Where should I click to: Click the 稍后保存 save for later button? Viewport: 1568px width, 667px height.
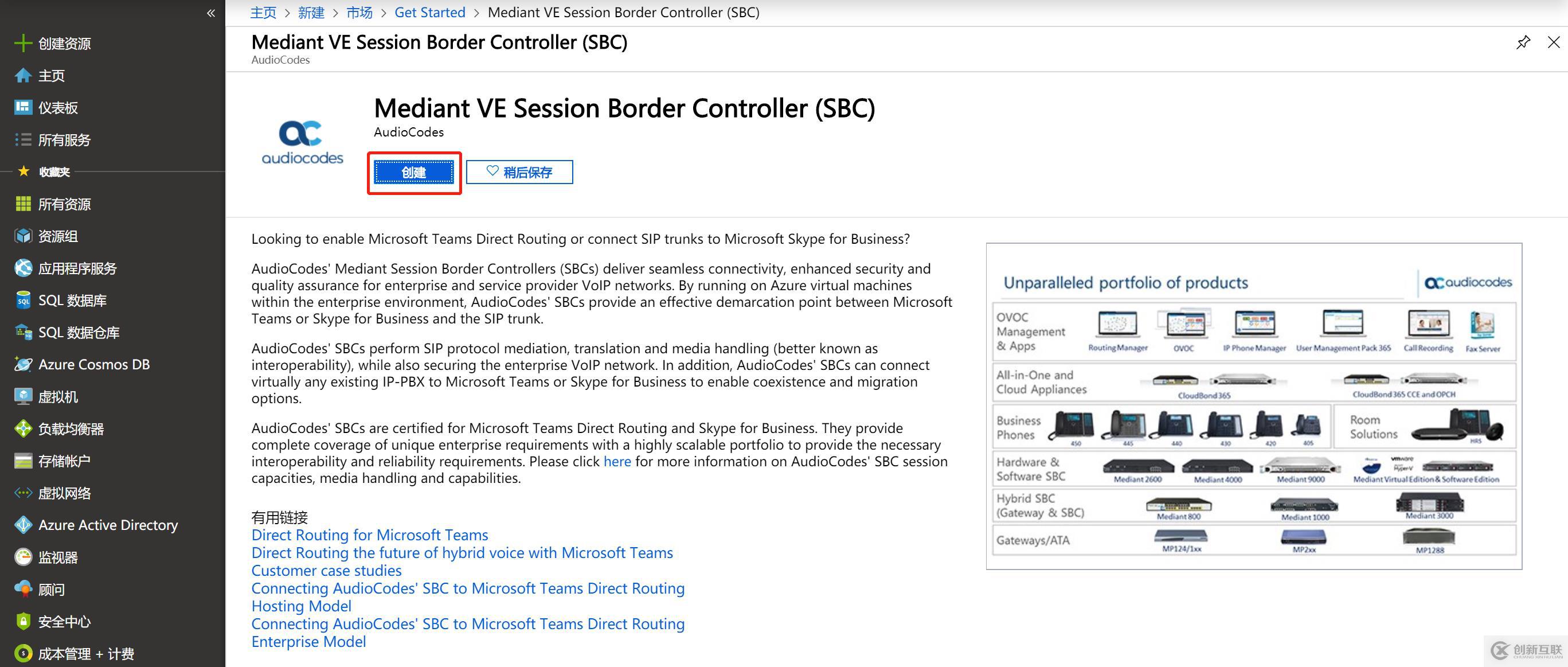pyautogui.click(x=521, y=172)
